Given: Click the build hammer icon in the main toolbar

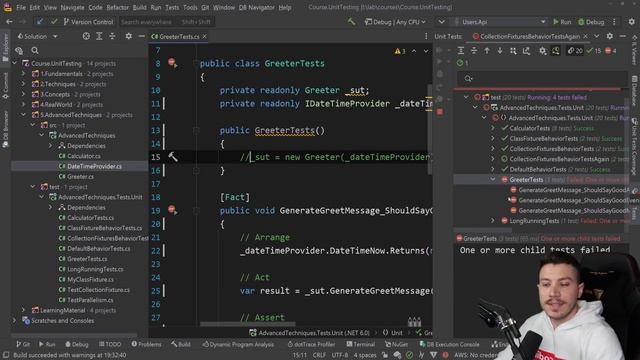Looking at the screenshot, I should pos(351,21).
